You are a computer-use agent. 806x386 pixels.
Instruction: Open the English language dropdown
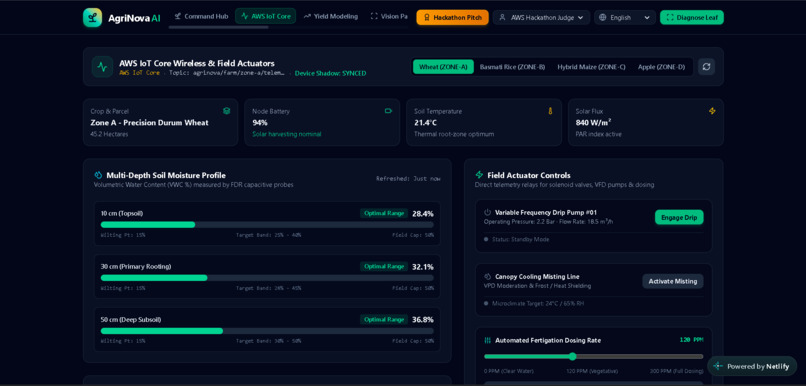pos(625,17)
